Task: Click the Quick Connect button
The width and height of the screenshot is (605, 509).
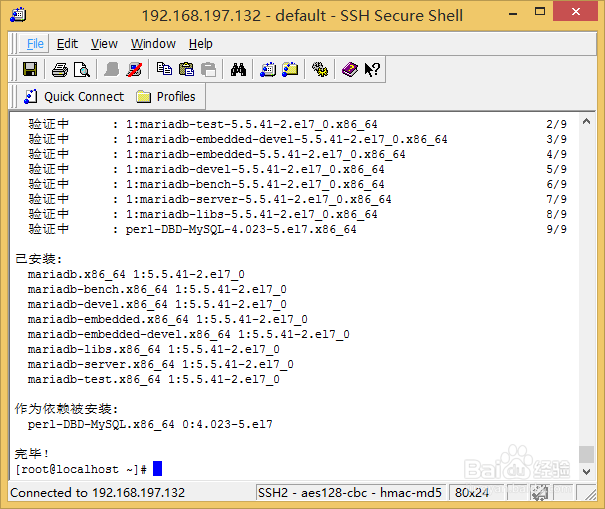Action: pos(74,96)
